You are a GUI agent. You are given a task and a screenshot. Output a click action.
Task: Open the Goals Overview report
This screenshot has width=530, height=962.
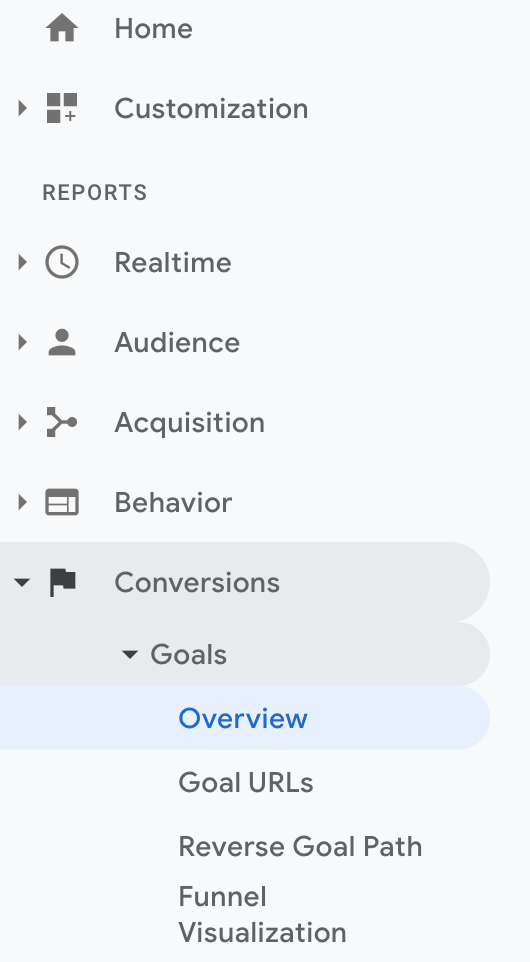point(243,718)
